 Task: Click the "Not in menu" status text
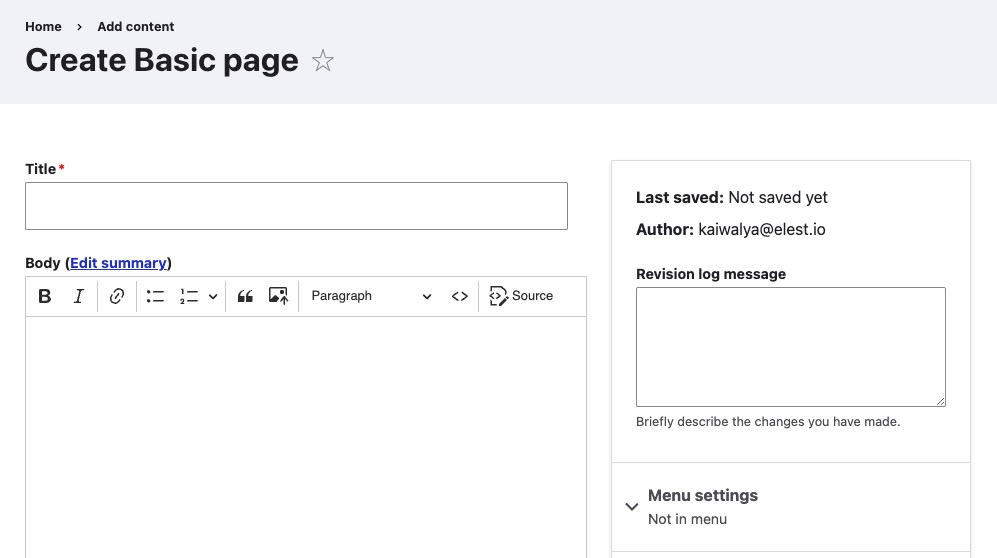coord(687,519)
